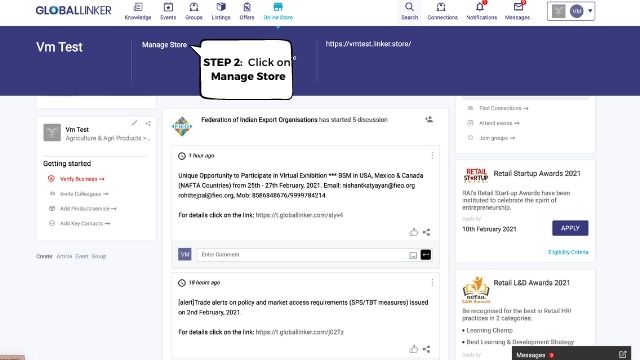Open Messages from the header
Viewport: 640px width, 360px height.
(x=517, y=11)
